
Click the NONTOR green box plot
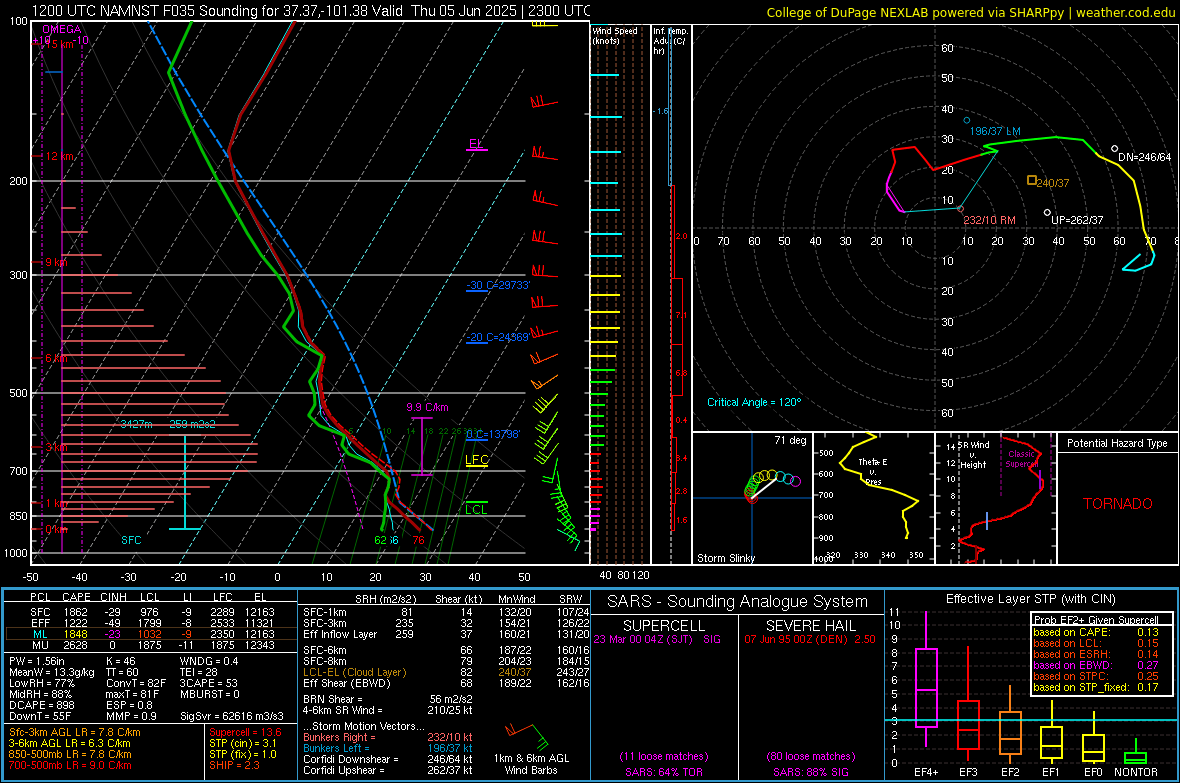[1135, 757]
